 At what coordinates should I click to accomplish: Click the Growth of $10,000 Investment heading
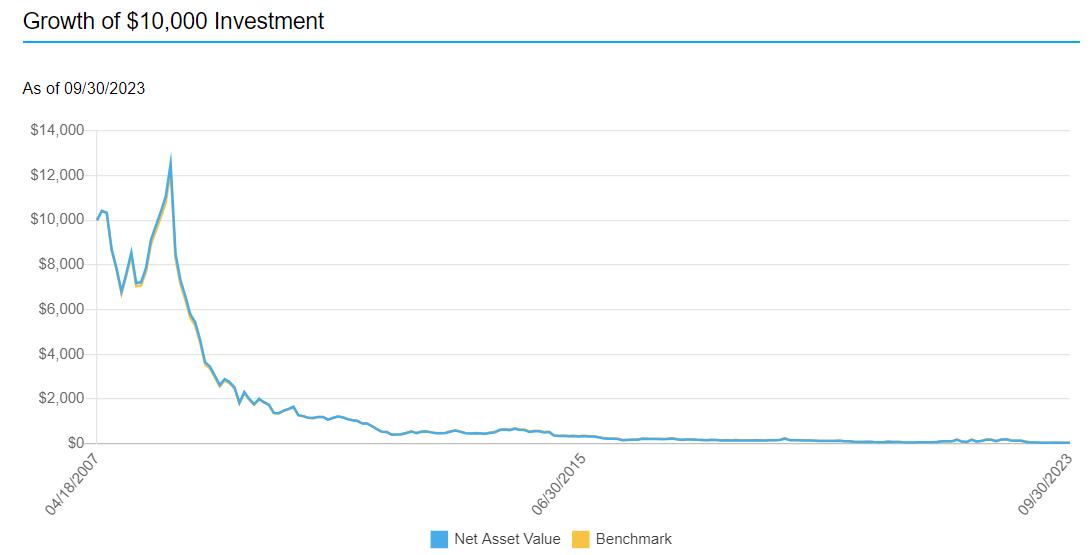coord(174,21)
